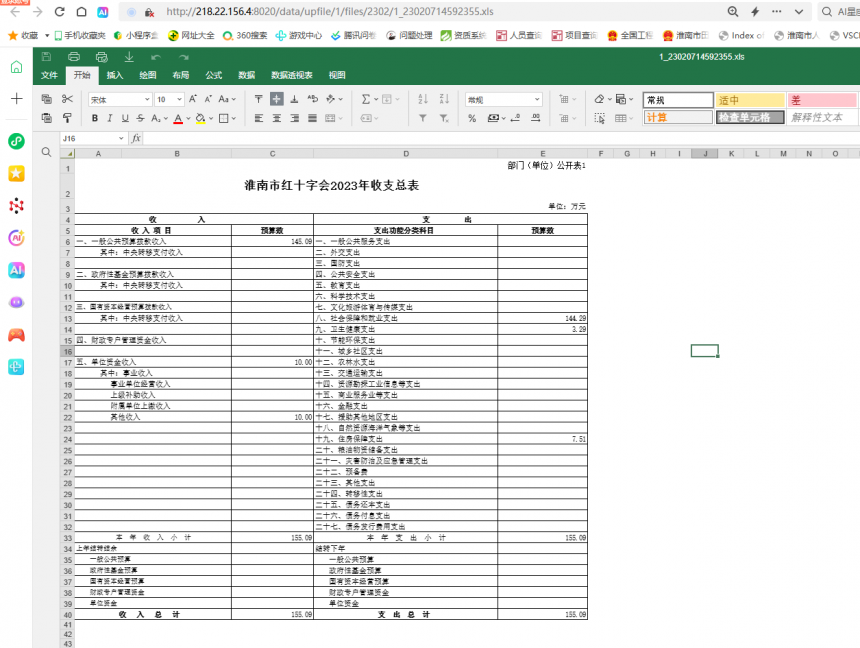The height and width of the screenshot is (648, 860).
Task: Switch to the 插入 tab
Action: click(x=115, y=75)
